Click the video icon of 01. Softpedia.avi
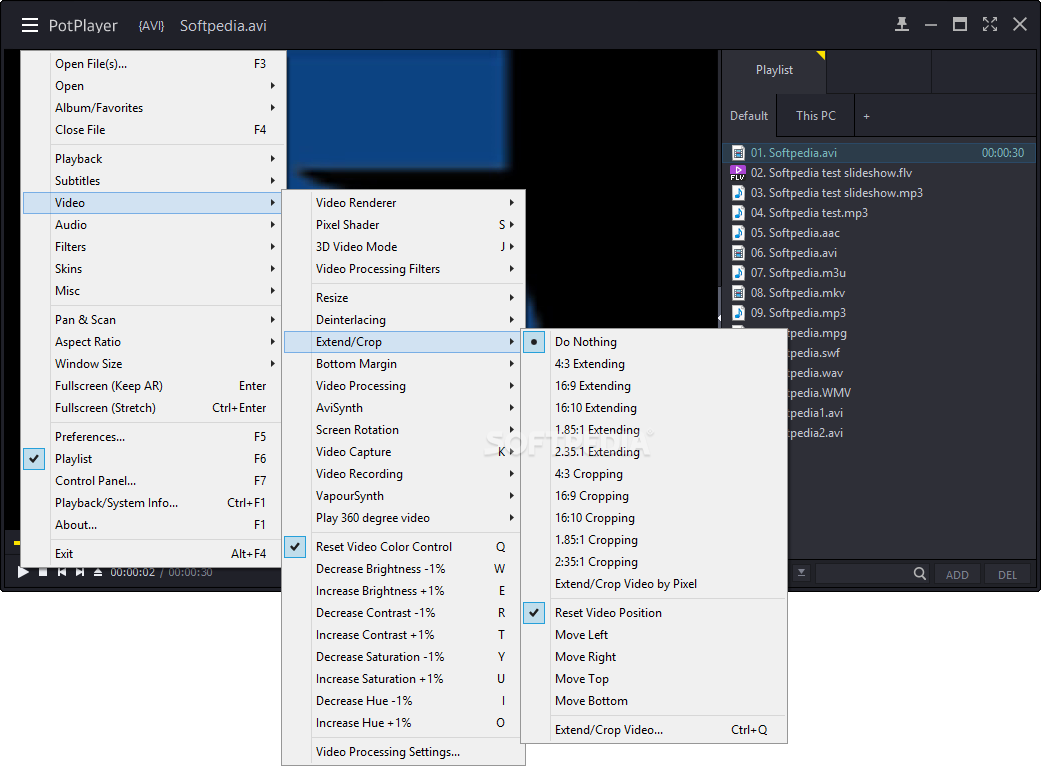Viewport: 1041px width, 766px height. tap(738, 153)
